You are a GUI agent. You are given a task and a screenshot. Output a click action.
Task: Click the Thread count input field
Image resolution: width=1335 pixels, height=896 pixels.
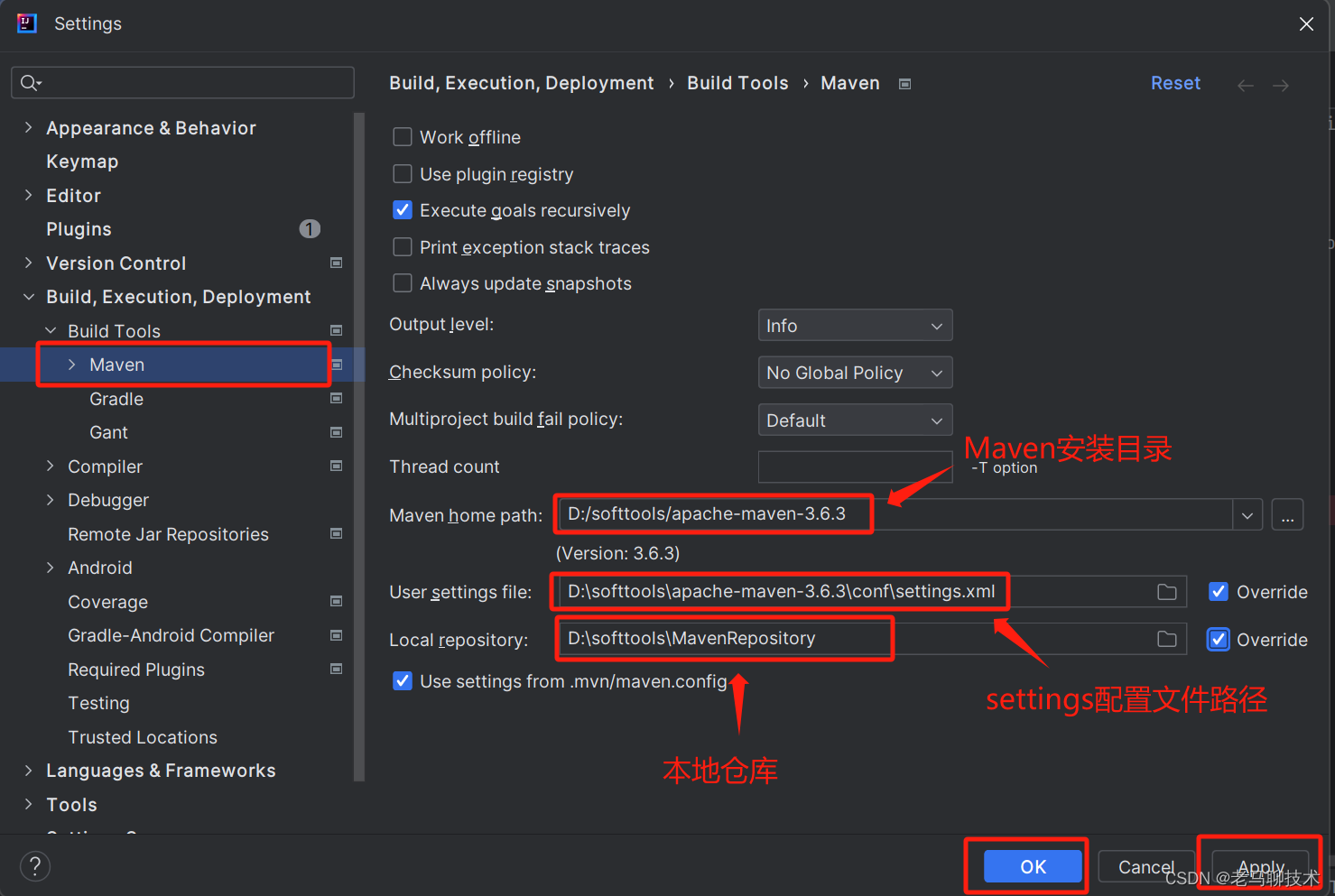pyautogui.click(x=855, y=467)
